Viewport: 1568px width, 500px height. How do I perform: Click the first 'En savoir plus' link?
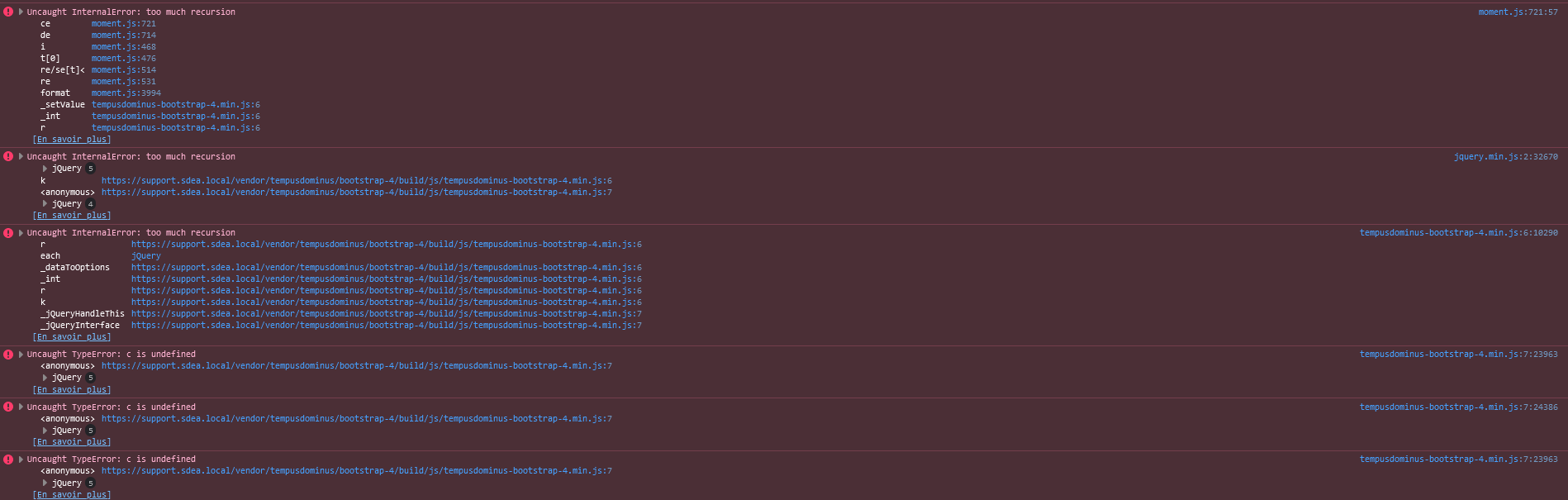coord(72,139)
